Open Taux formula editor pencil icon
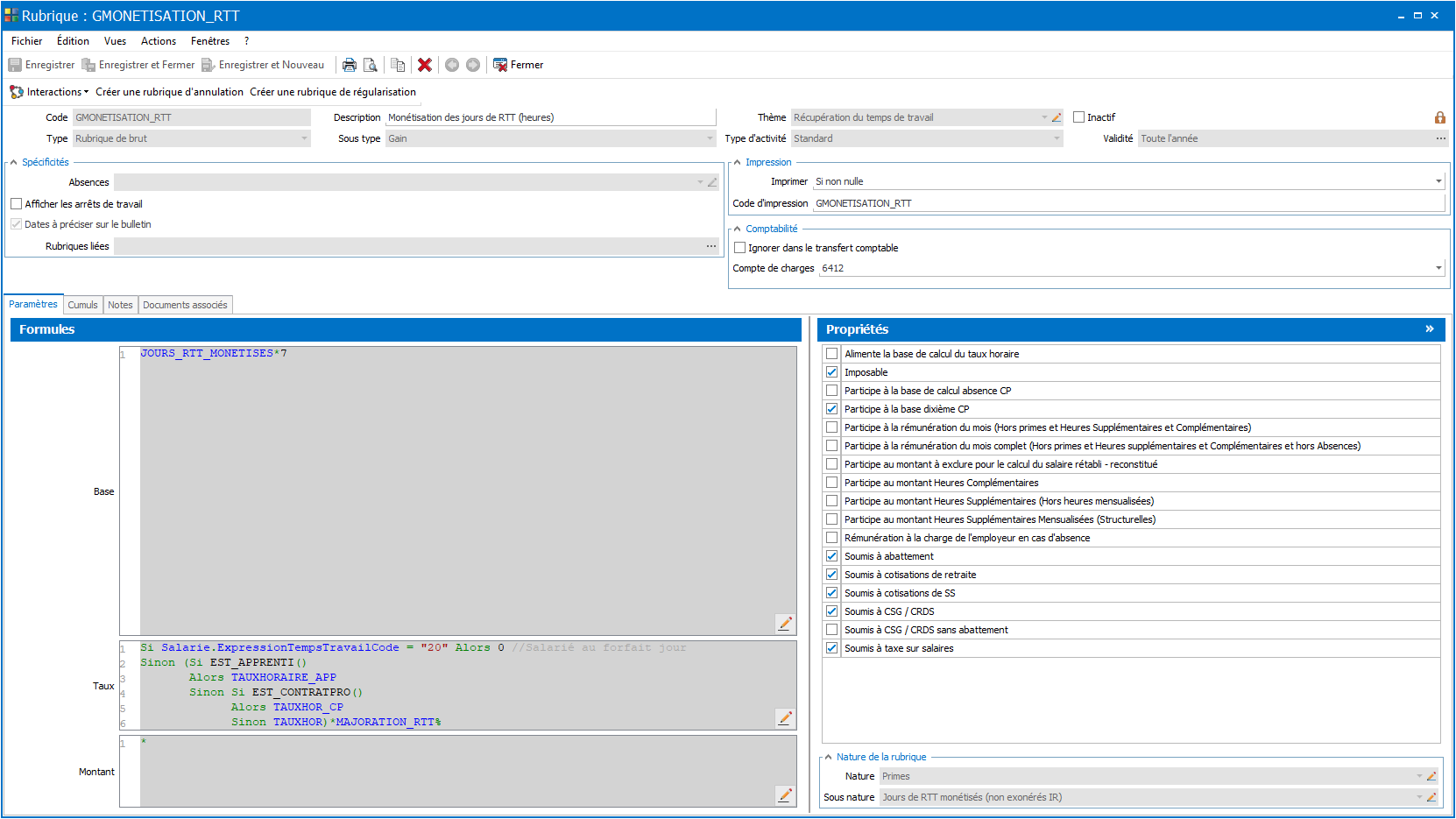Image resolution: width=1456 pixels, height=819 pixels. (x=785, y=717)
